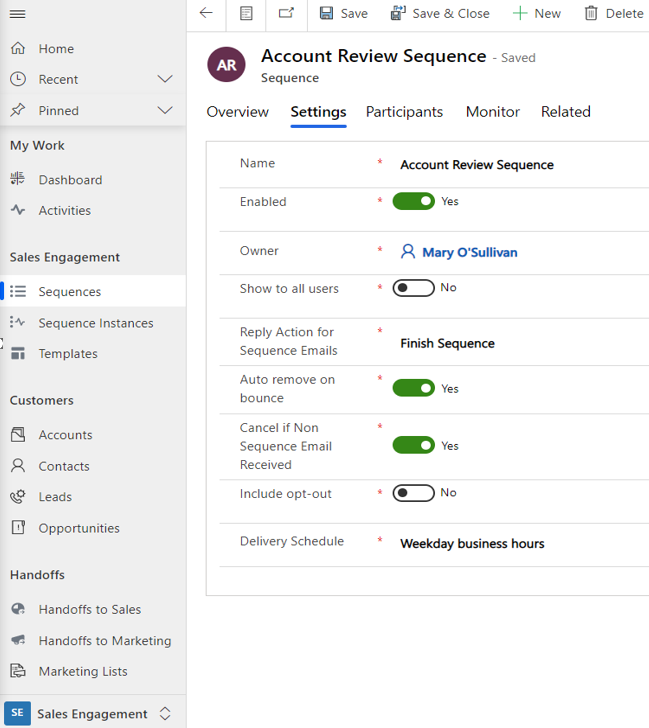This screenshot has width=649, height=728.
Task: Click the Contacts person icon
Action: point(18,466)
